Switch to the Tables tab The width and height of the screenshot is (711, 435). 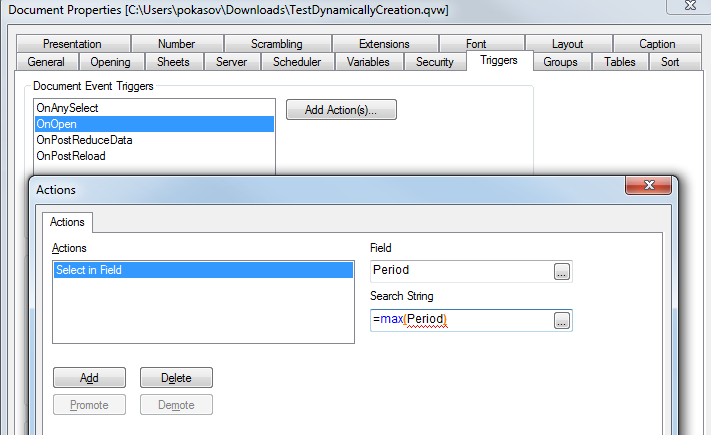(x=620, y=62)
